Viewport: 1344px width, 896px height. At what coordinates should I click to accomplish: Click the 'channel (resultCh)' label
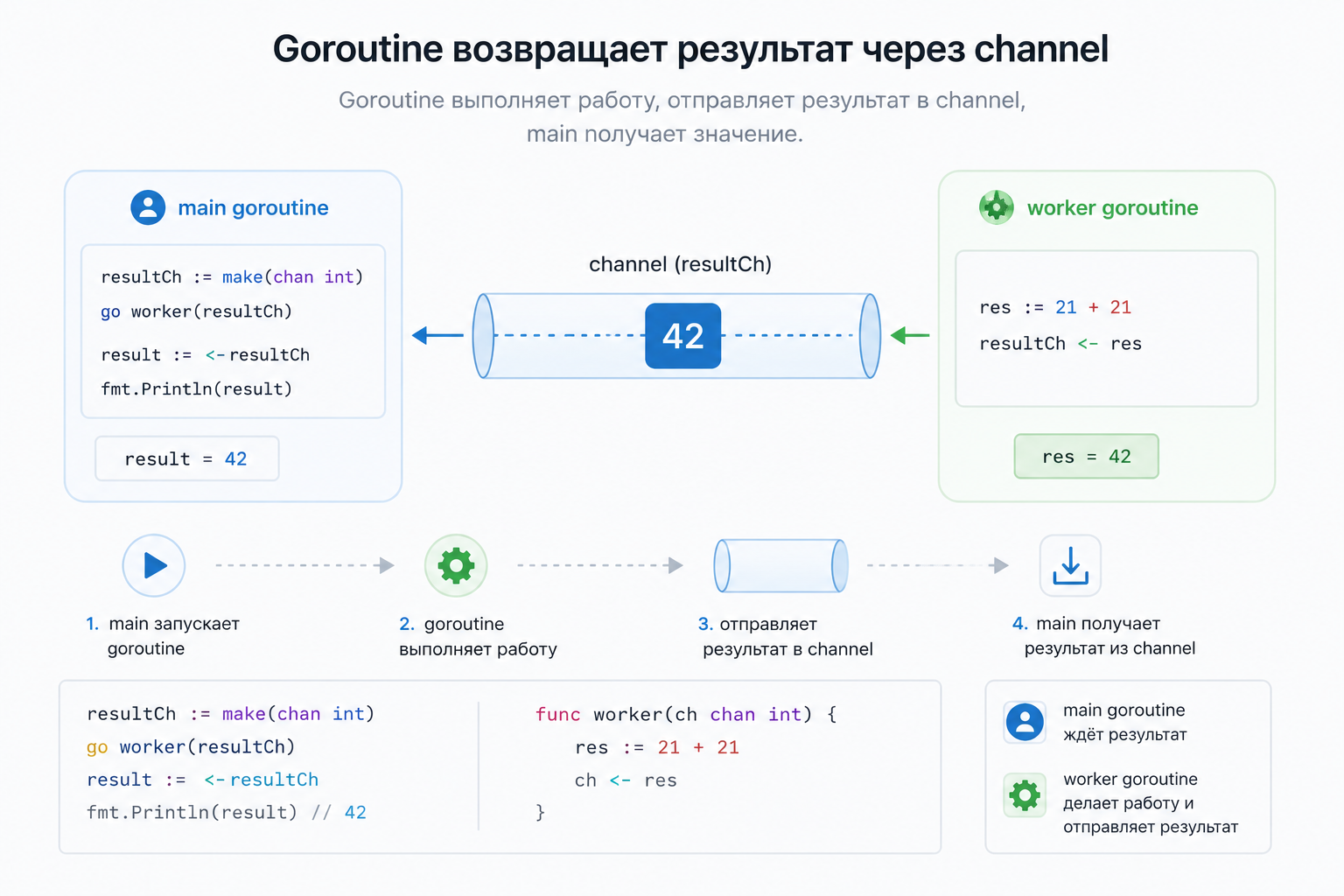click(x=680, y=264)
